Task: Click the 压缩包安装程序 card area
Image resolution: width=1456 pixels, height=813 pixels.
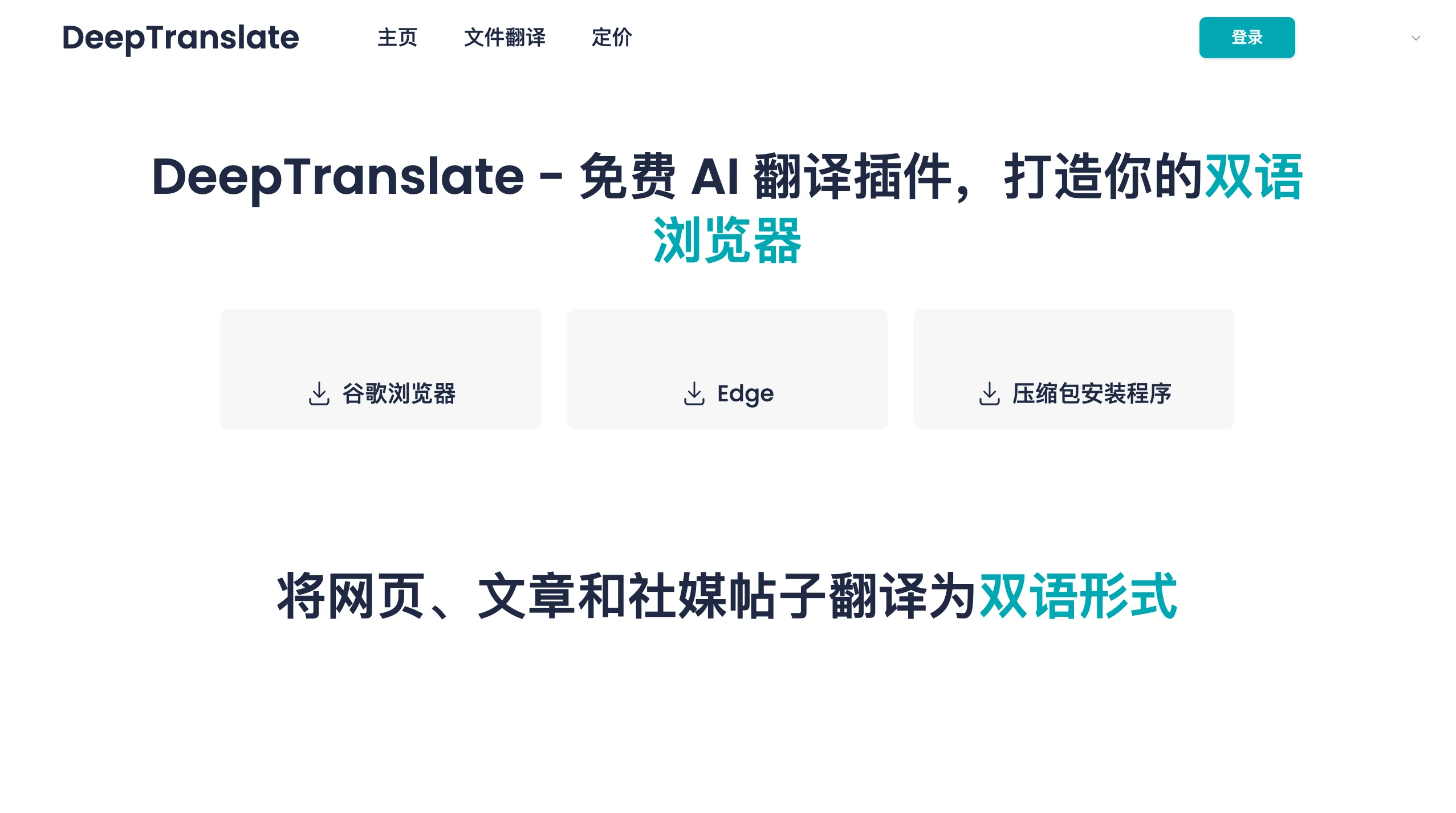Action: click(x=1074, y=368)
